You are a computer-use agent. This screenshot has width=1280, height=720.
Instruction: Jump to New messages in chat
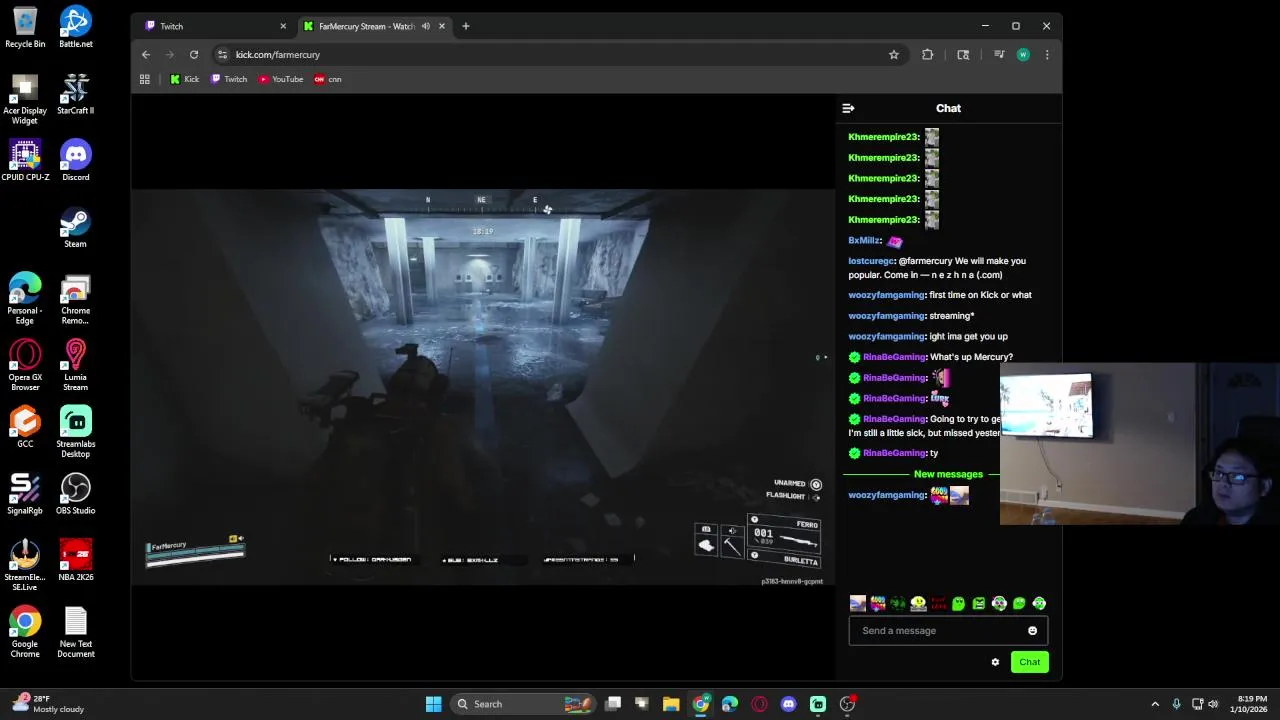(948, 474)
